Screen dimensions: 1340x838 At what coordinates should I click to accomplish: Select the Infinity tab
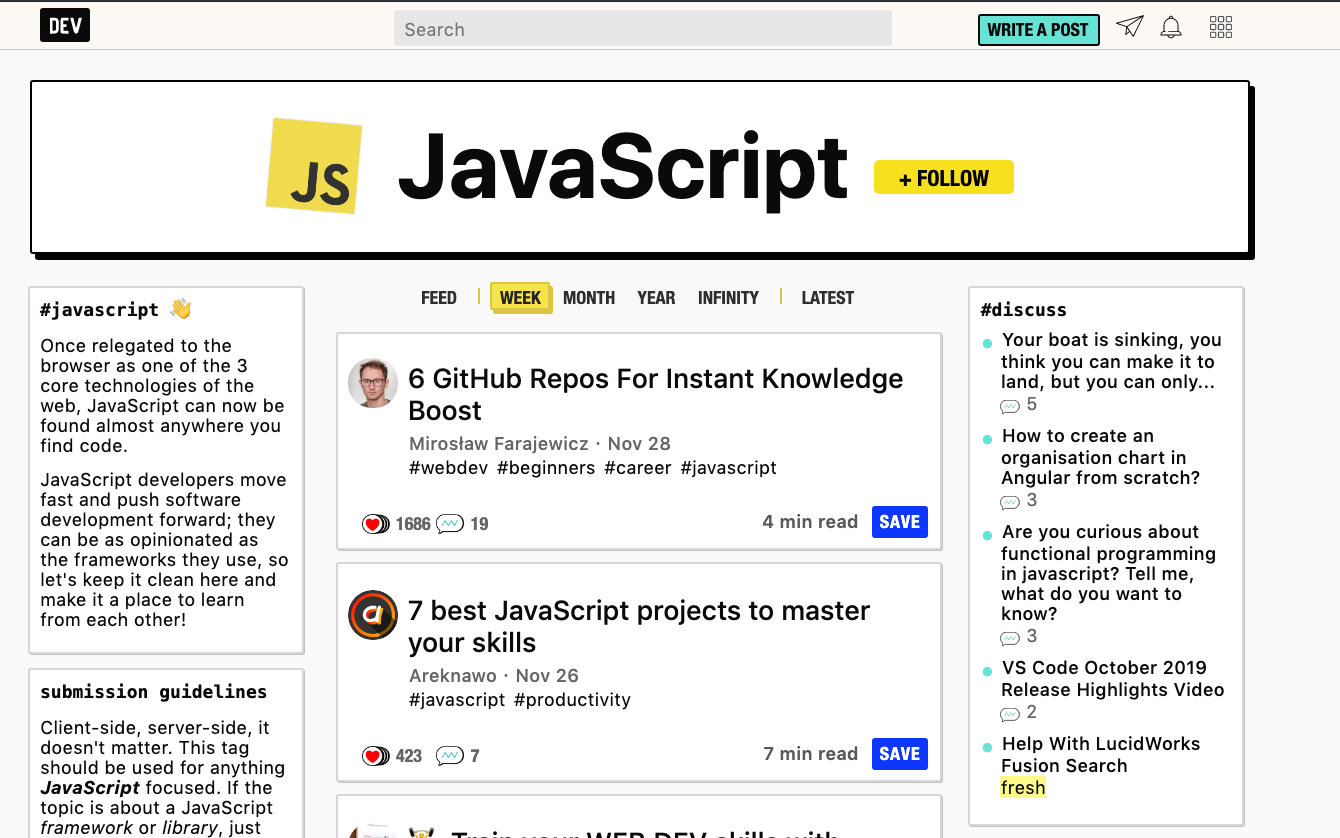tap(728, 298)
